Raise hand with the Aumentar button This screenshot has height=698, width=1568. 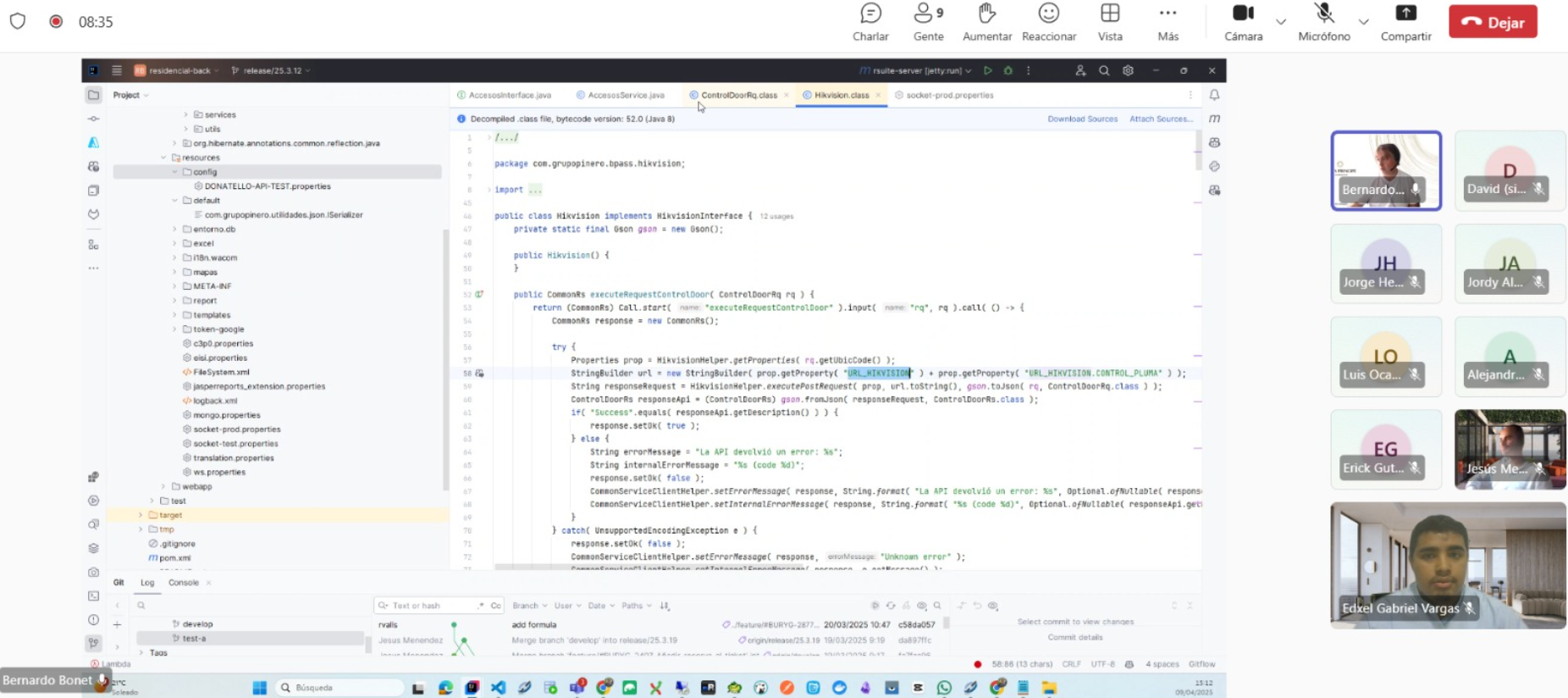click(987, 23)
